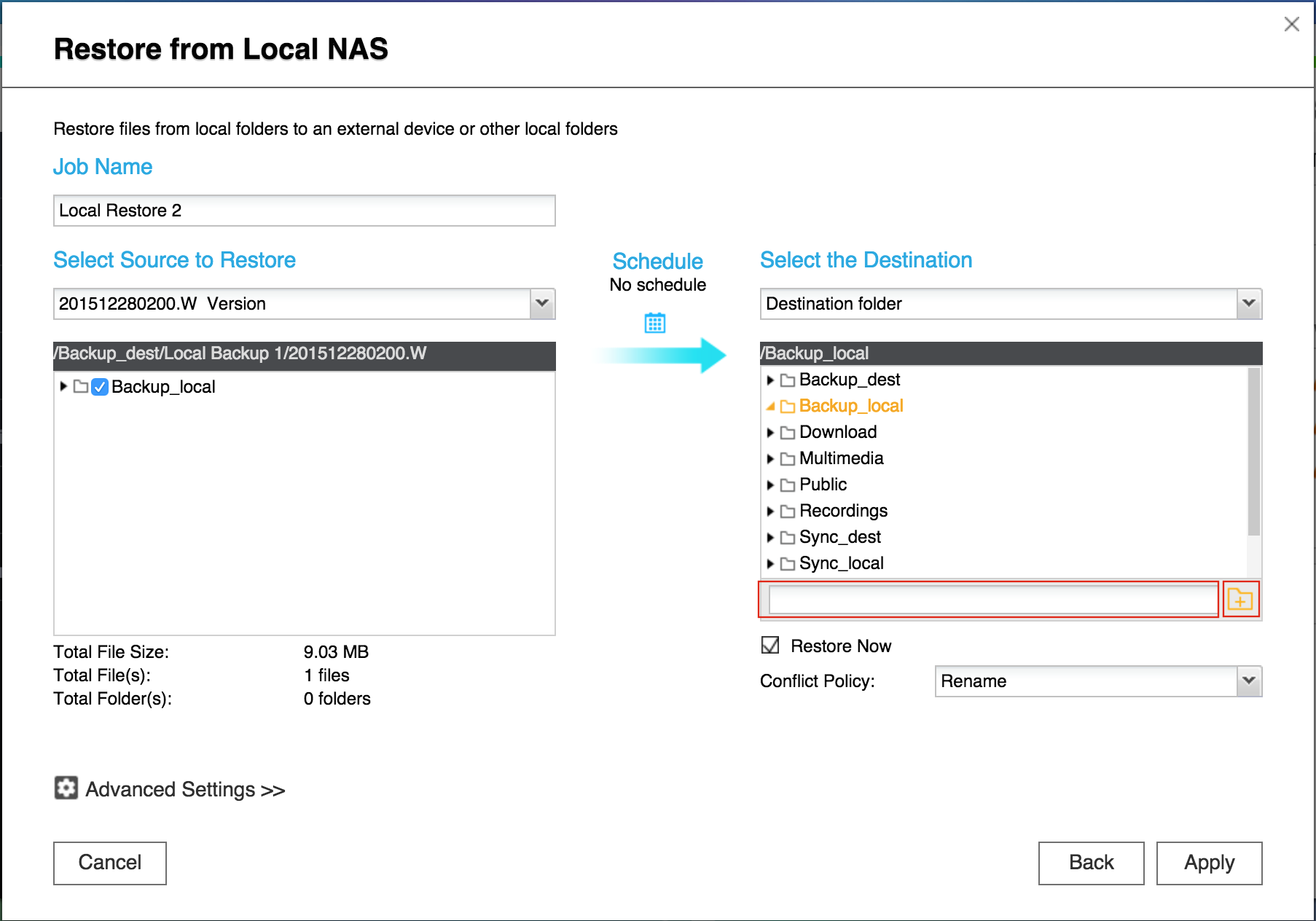Toggle the Restore Now checkbox
Image resolution: width=1316 pixels, height=921 pixels.
[770, 646]
